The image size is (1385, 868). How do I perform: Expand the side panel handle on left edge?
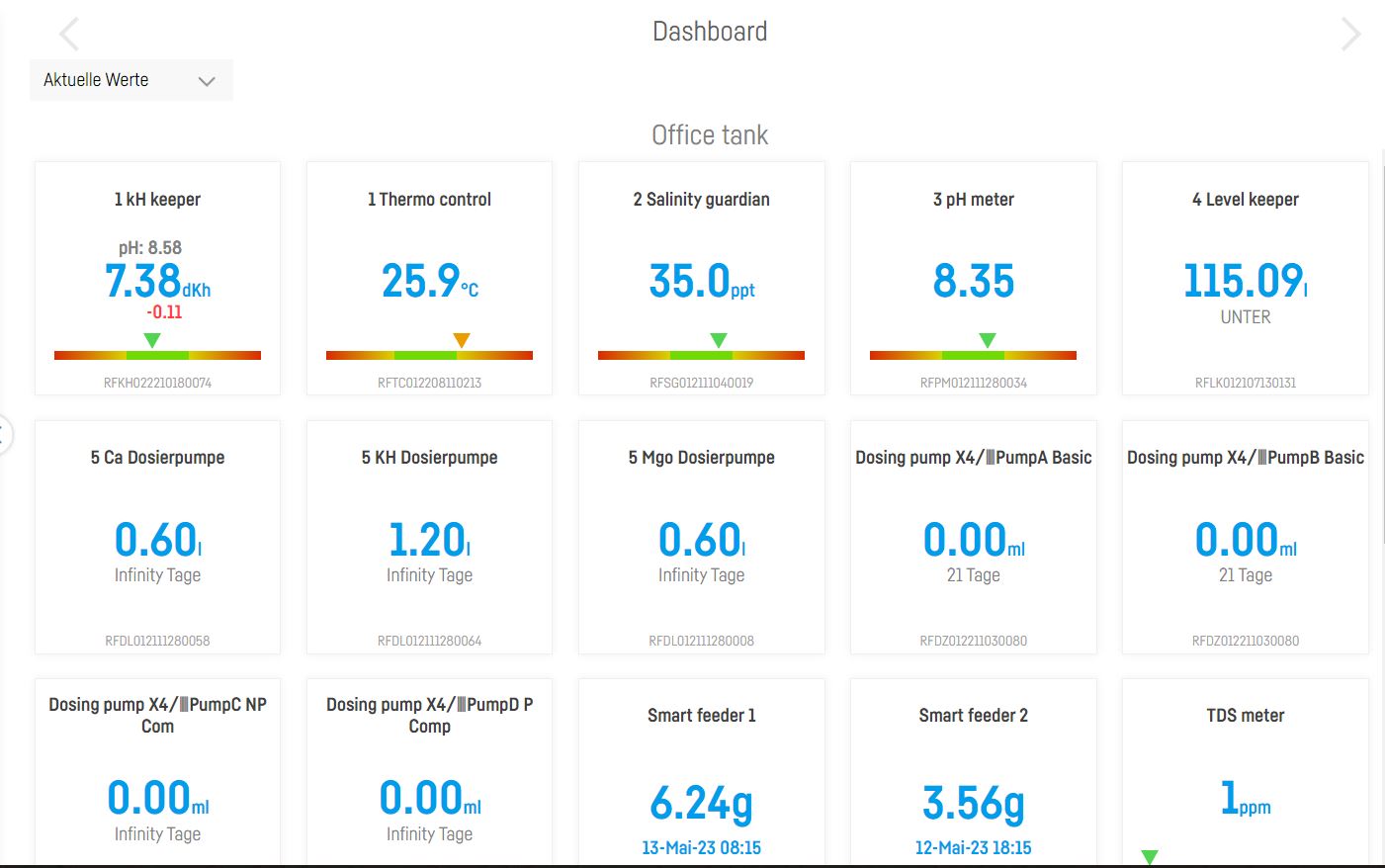tap(4, 434)
